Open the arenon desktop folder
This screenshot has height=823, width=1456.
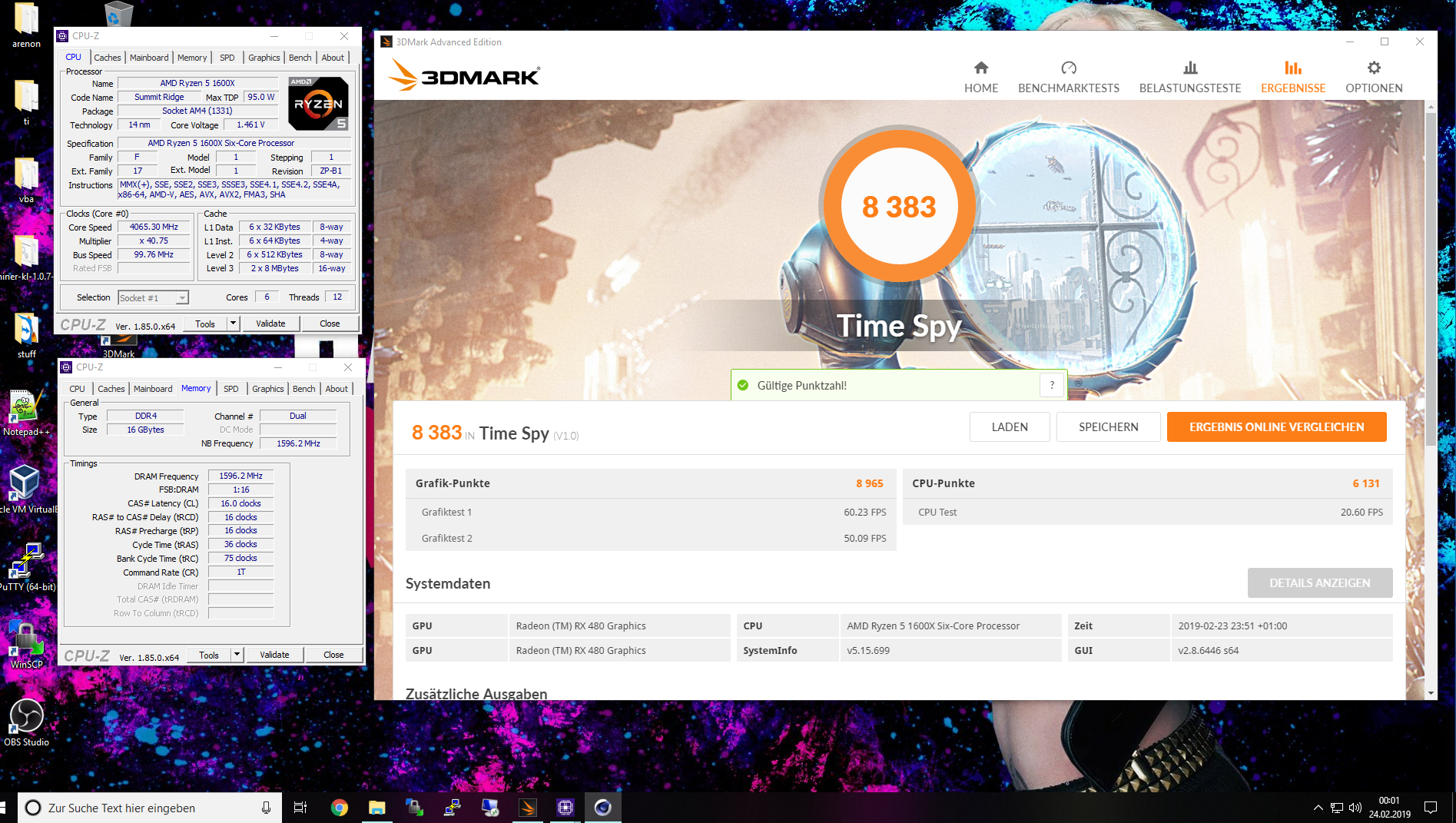(x=26, y=25)
